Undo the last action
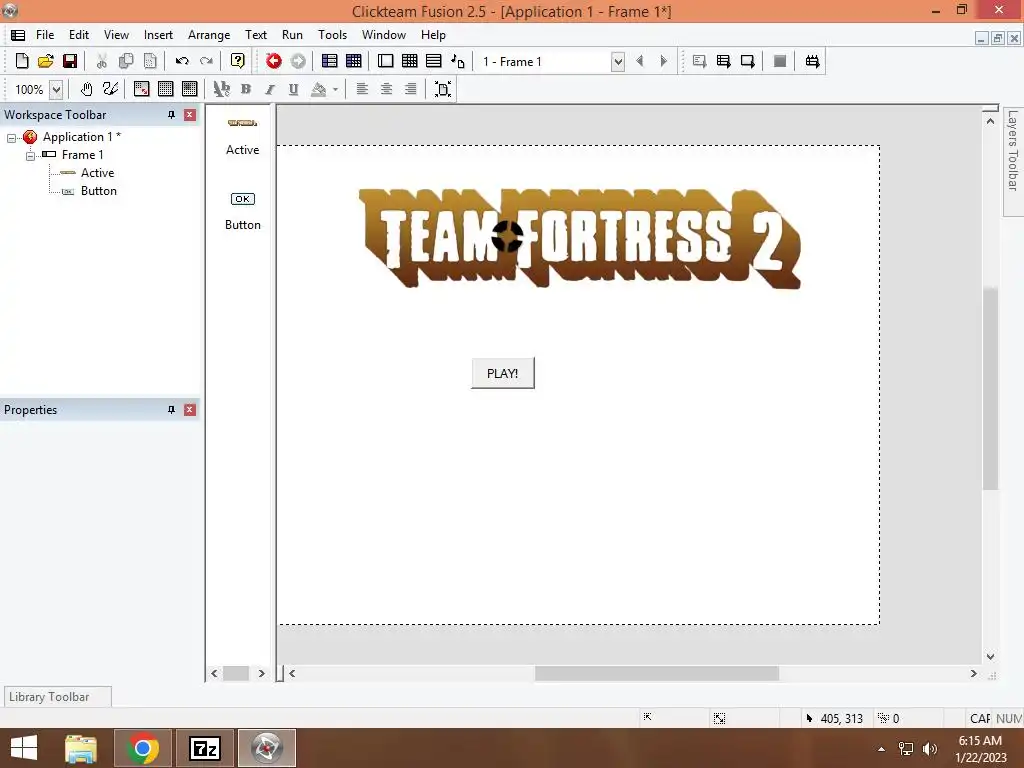Viewport: 1024px width, 768px height. click(182, 61)
